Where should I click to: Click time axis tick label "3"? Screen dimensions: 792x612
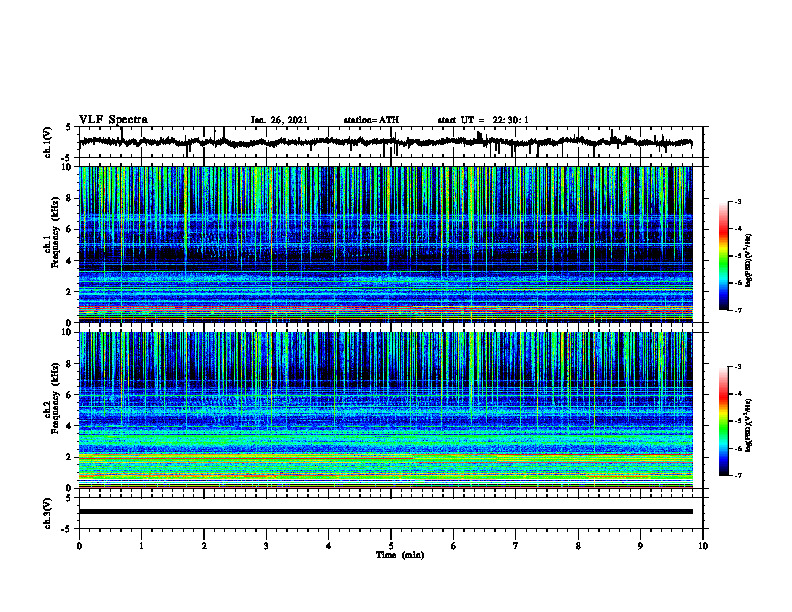pyautogui.click(x=266, y=546)
